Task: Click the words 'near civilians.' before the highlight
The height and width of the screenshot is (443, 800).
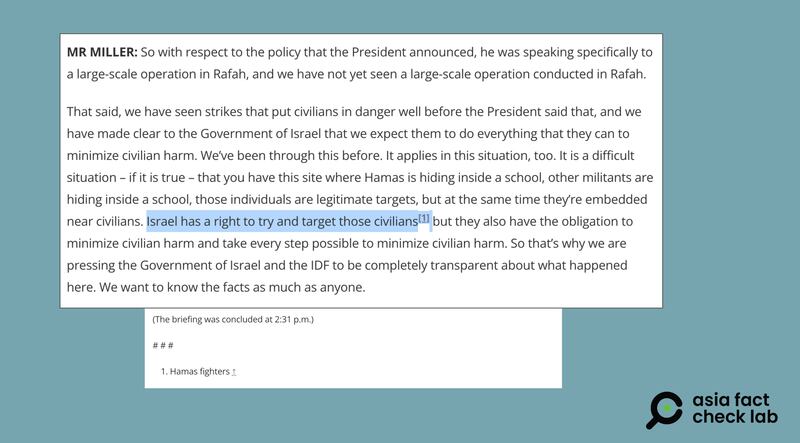Action: coord(104,221)
